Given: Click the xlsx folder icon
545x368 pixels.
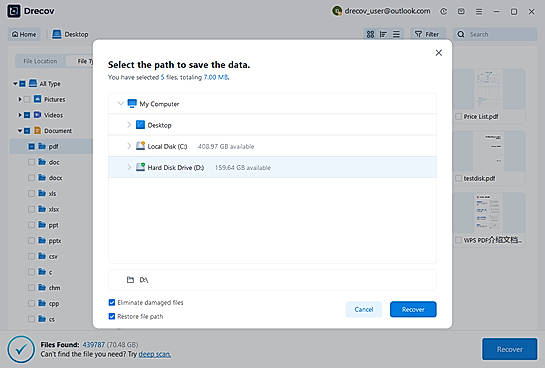Looking at the screenshot, I should coord(42,209).
